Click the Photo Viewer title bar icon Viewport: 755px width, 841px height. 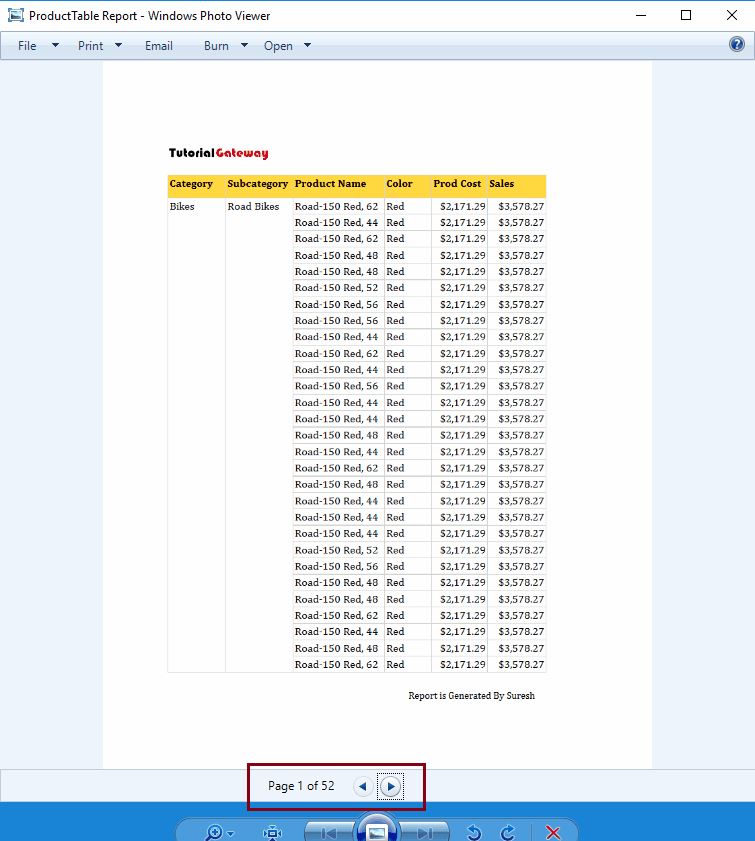16,15
